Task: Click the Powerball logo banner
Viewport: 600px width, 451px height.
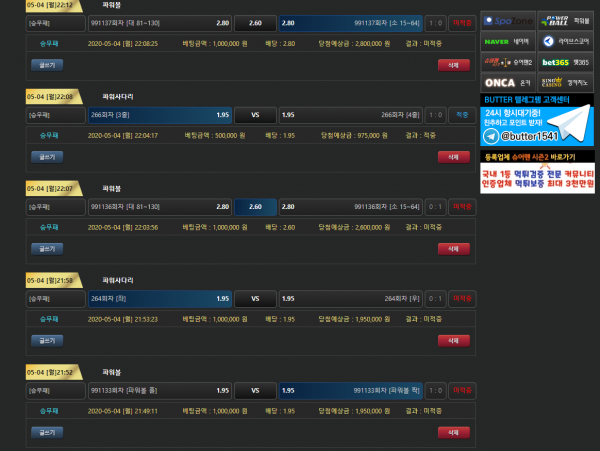Action: point(565,20)
